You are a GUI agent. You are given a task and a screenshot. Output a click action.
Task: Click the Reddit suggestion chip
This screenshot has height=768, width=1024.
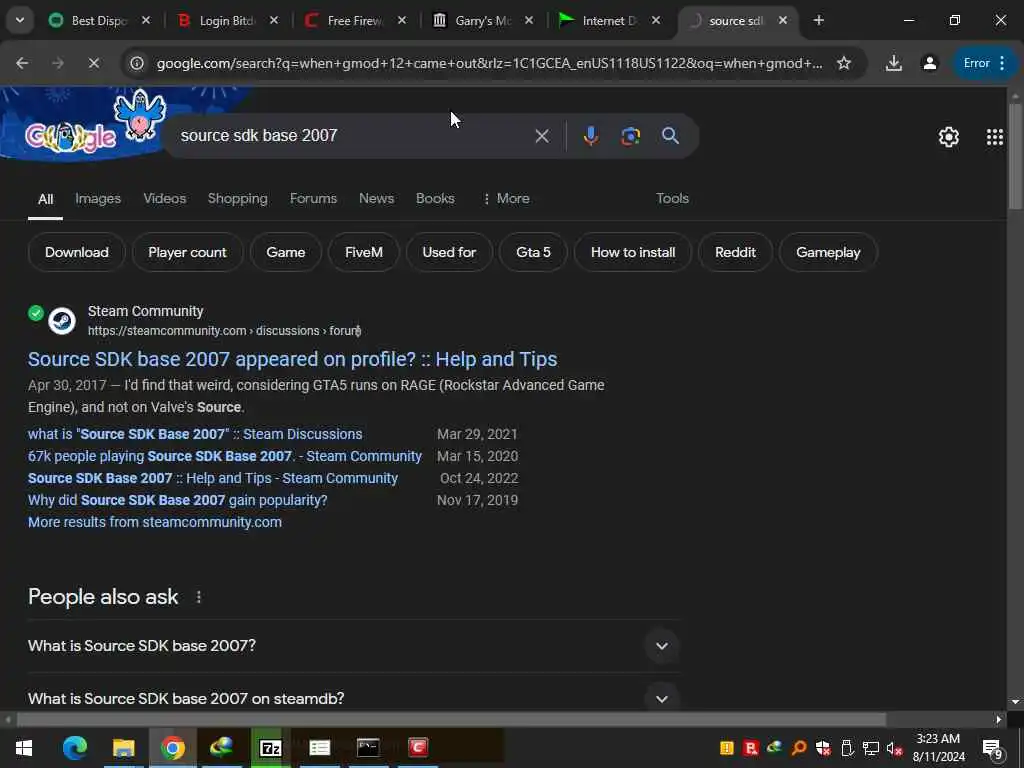coord(735,252)
